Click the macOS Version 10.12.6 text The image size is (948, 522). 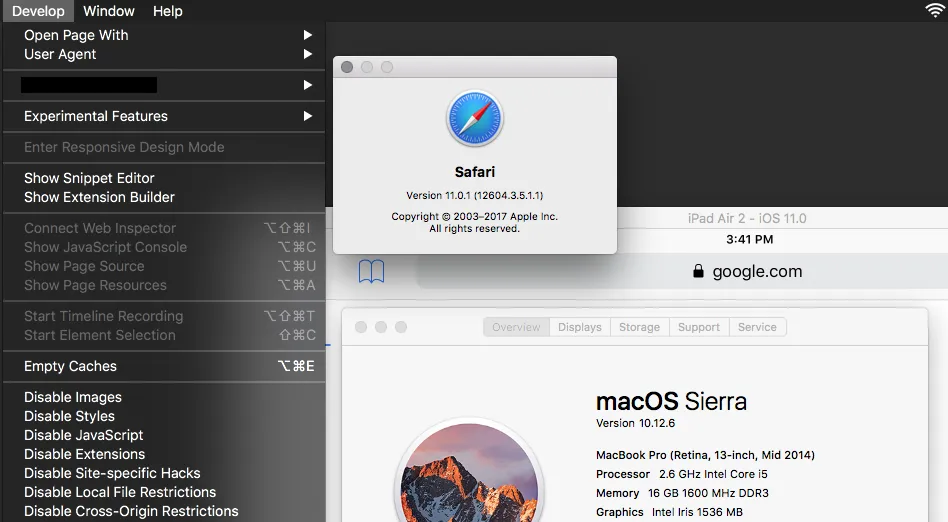click(635, 423)
